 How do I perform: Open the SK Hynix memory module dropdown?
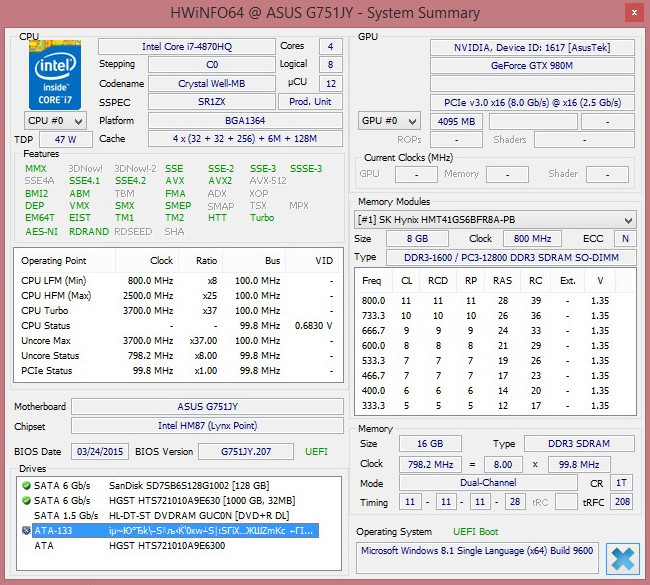click(x=495, y=219)
